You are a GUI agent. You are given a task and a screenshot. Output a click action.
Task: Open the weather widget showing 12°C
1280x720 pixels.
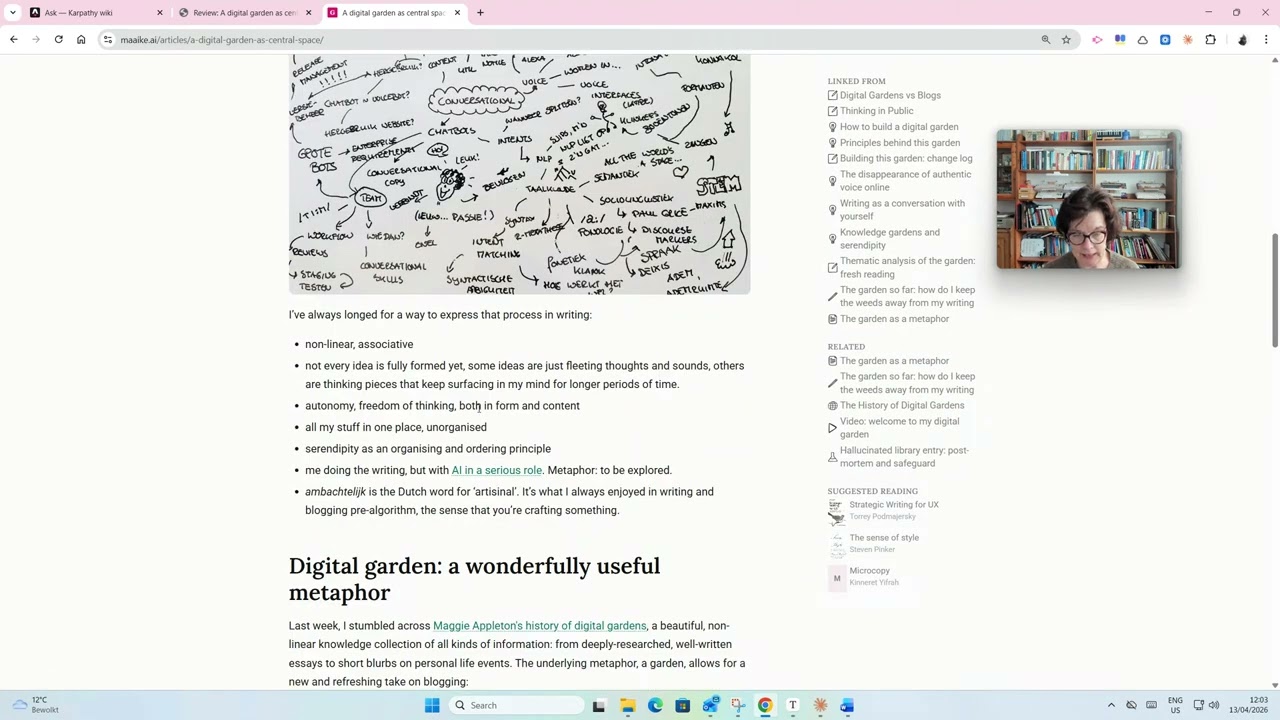(37, 705)
